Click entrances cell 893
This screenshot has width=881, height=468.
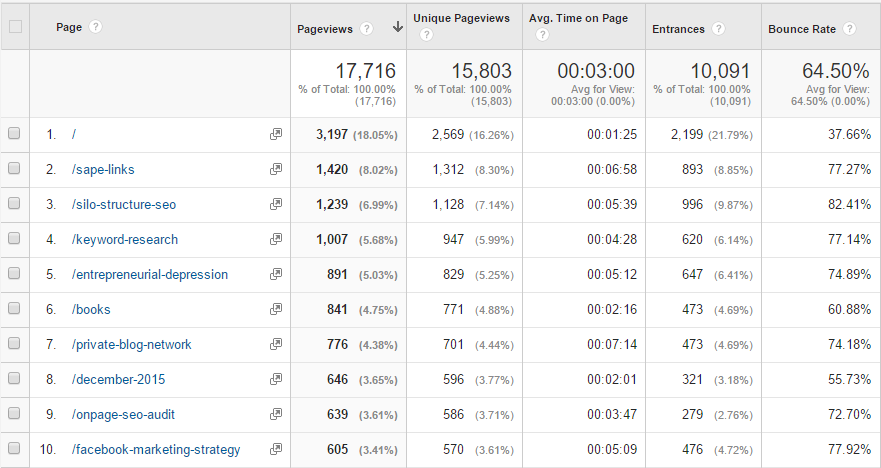[x=692, y=170]
